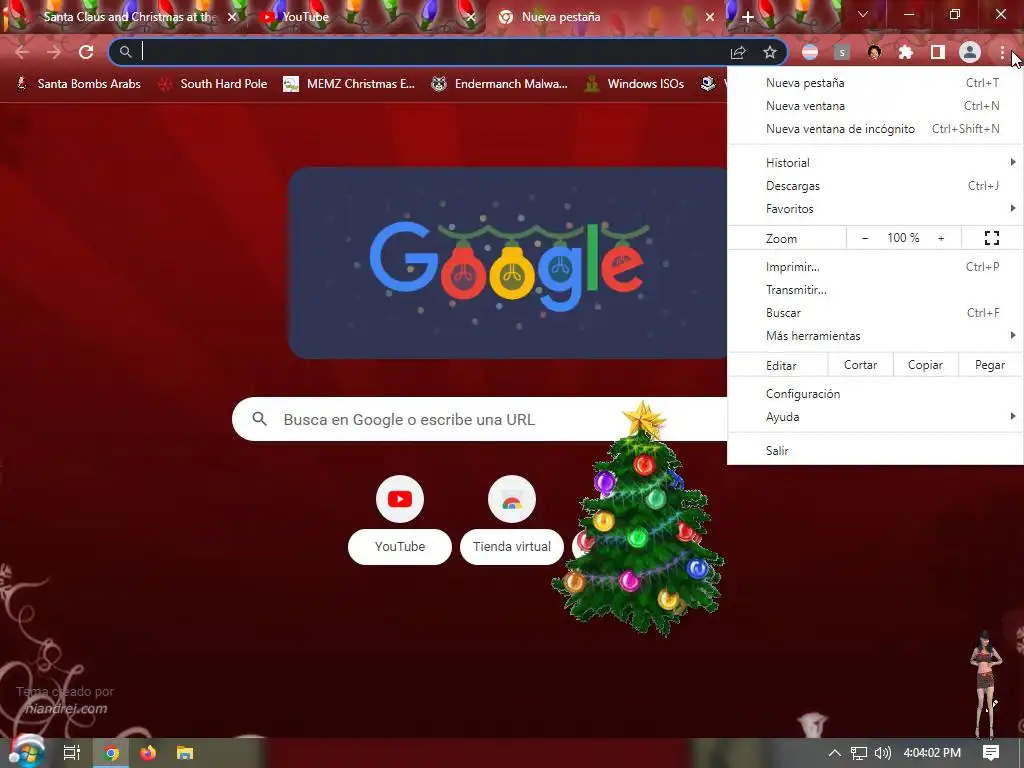Open Windows ISOs bookmark

click(x=634, y=84)
